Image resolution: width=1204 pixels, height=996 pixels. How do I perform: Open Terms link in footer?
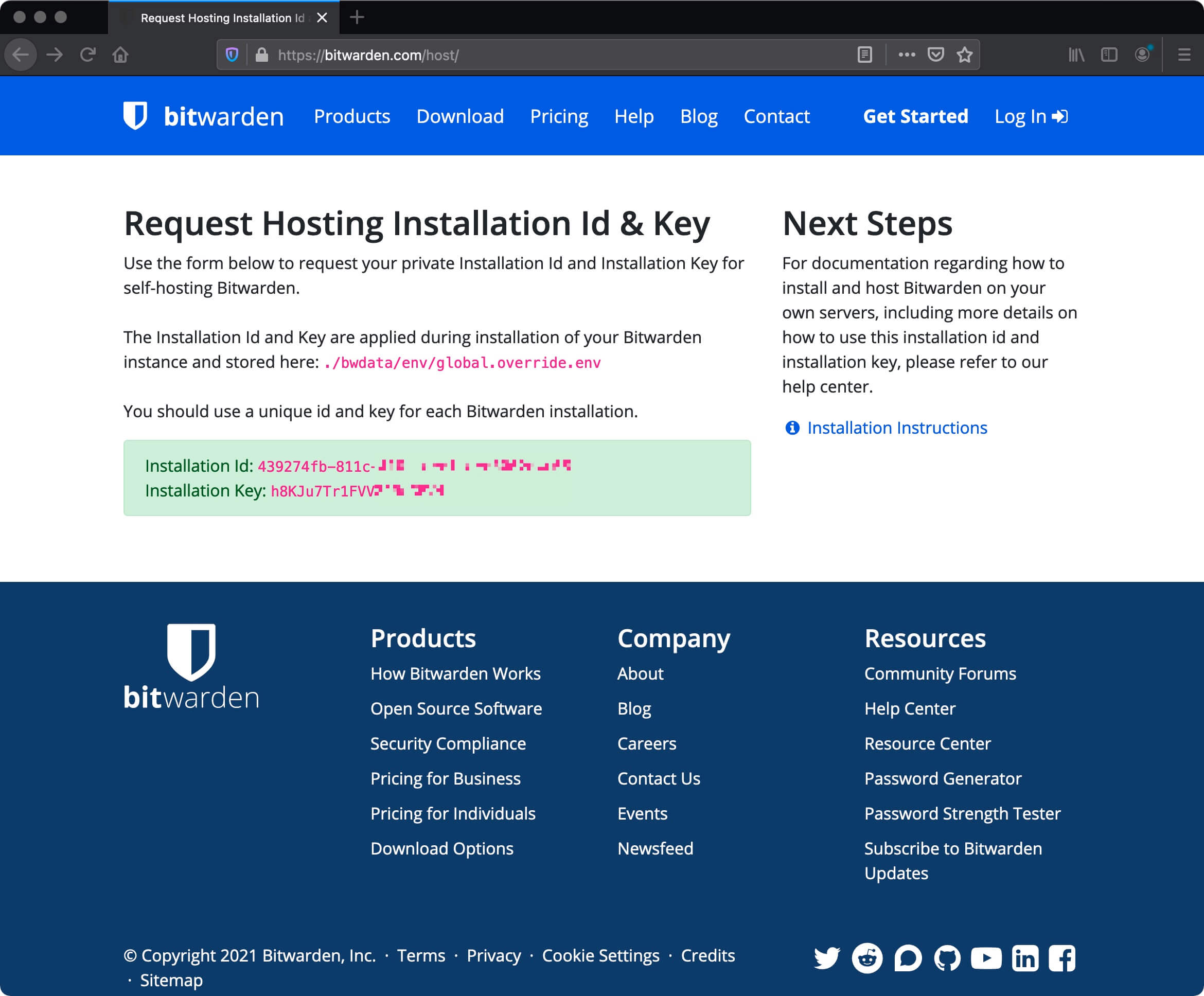tap(421, 955)
